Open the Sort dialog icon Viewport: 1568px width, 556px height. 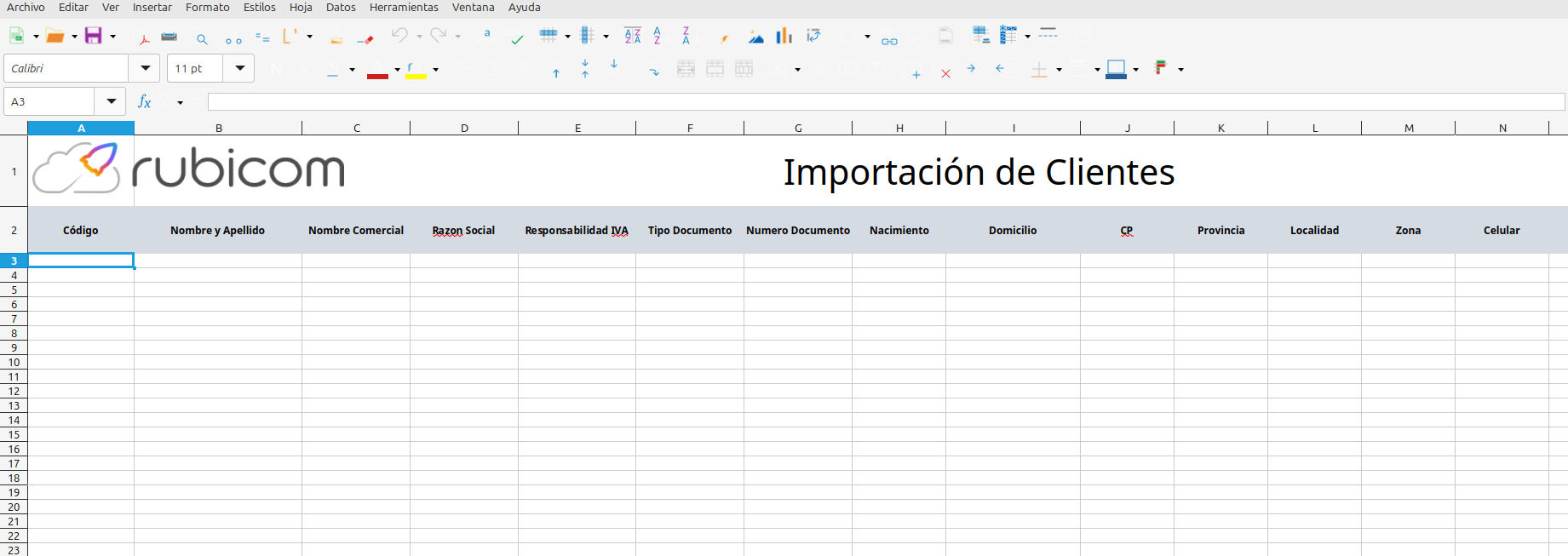pos(633,36)
